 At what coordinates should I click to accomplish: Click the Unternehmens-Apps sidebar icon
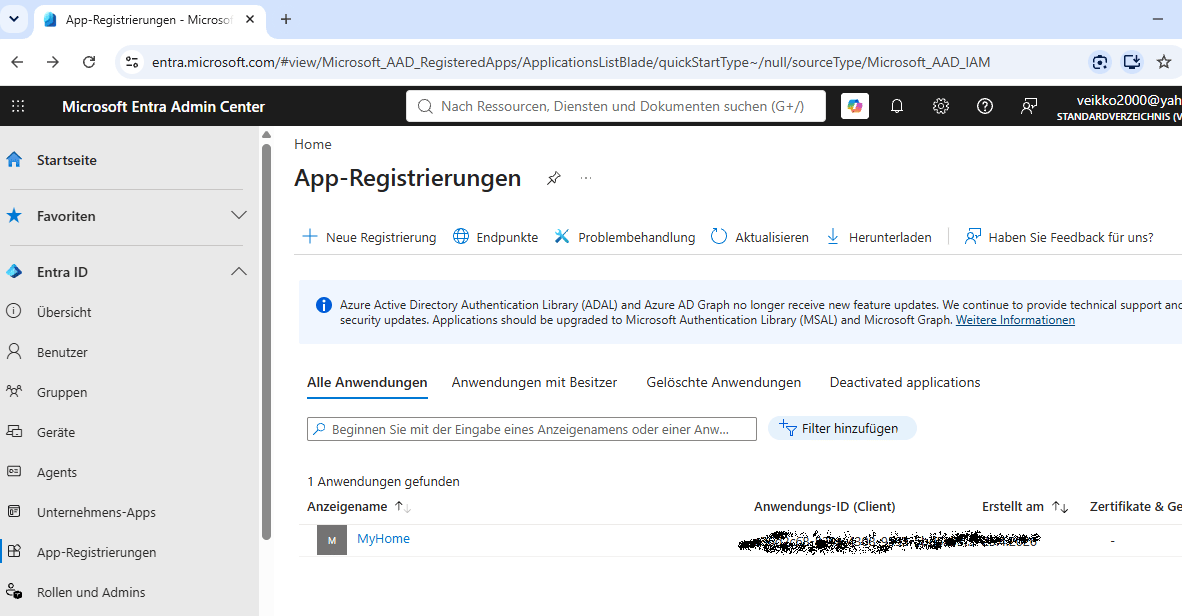tap(14, 511)
